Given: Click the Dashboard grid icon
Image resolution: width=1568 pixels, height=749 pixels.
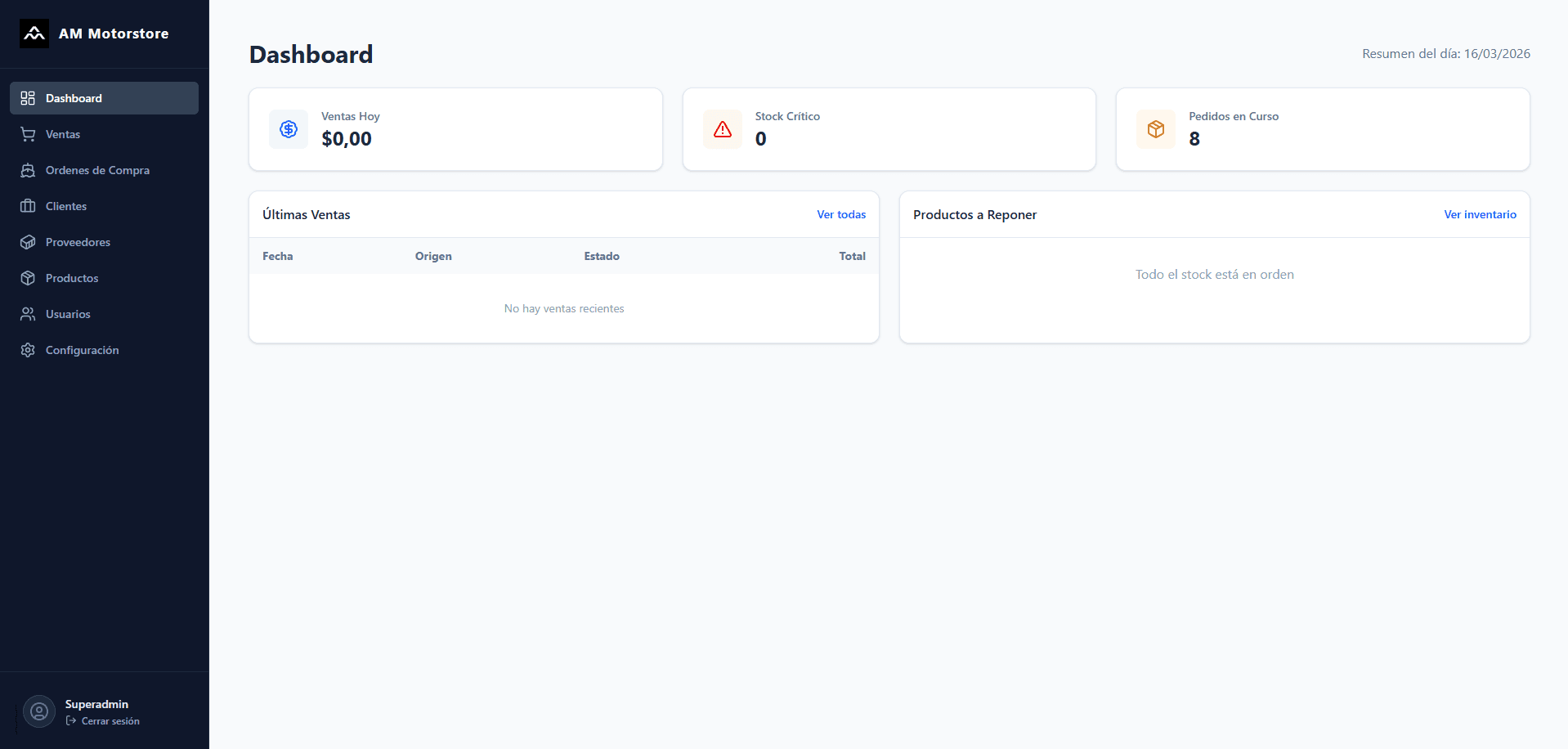Looking at the screenshot, I should click(x=28, y=98).
